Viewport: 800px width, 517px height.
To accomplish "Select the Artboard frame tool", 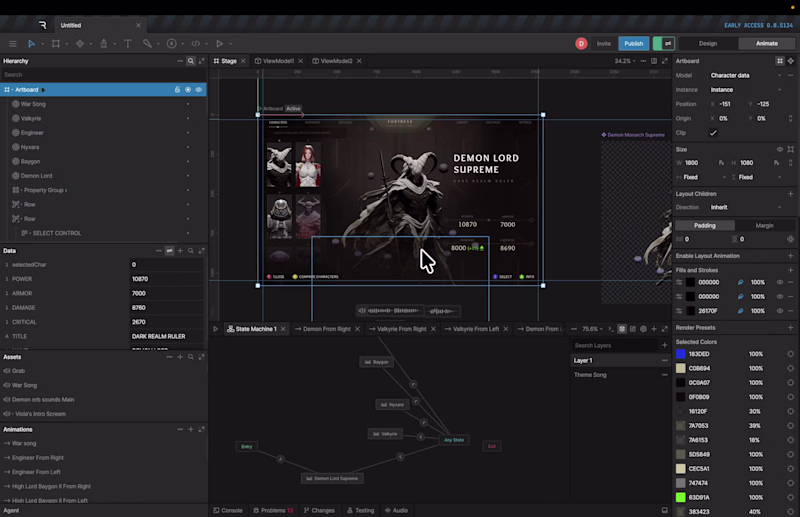I will [x=56, y=43].
